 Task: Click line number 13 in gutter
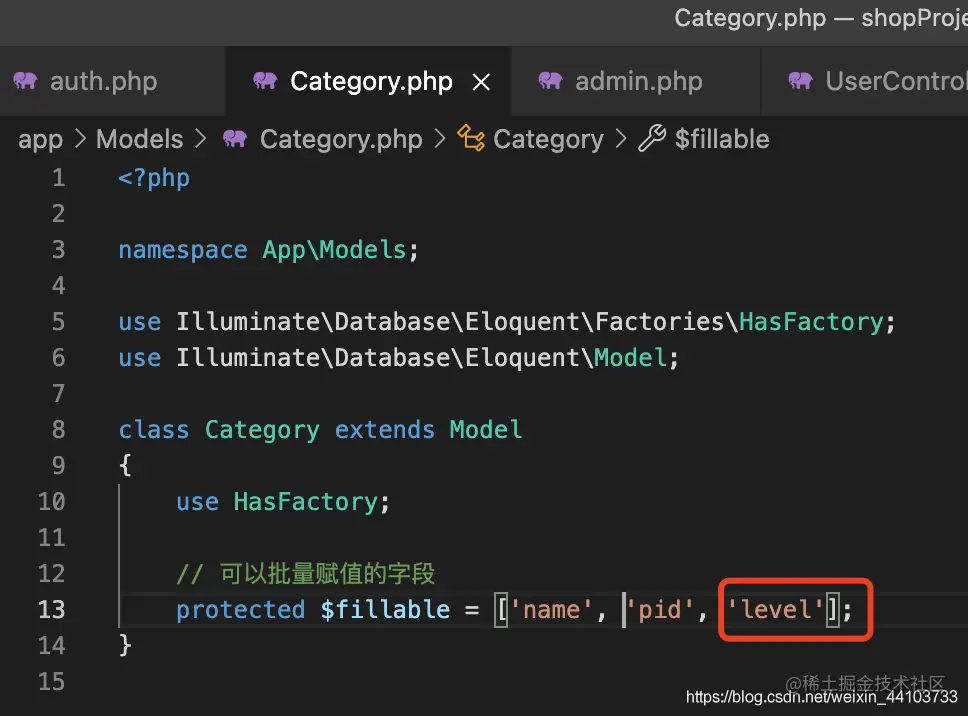pyautogui.click(x=51, y=610)
